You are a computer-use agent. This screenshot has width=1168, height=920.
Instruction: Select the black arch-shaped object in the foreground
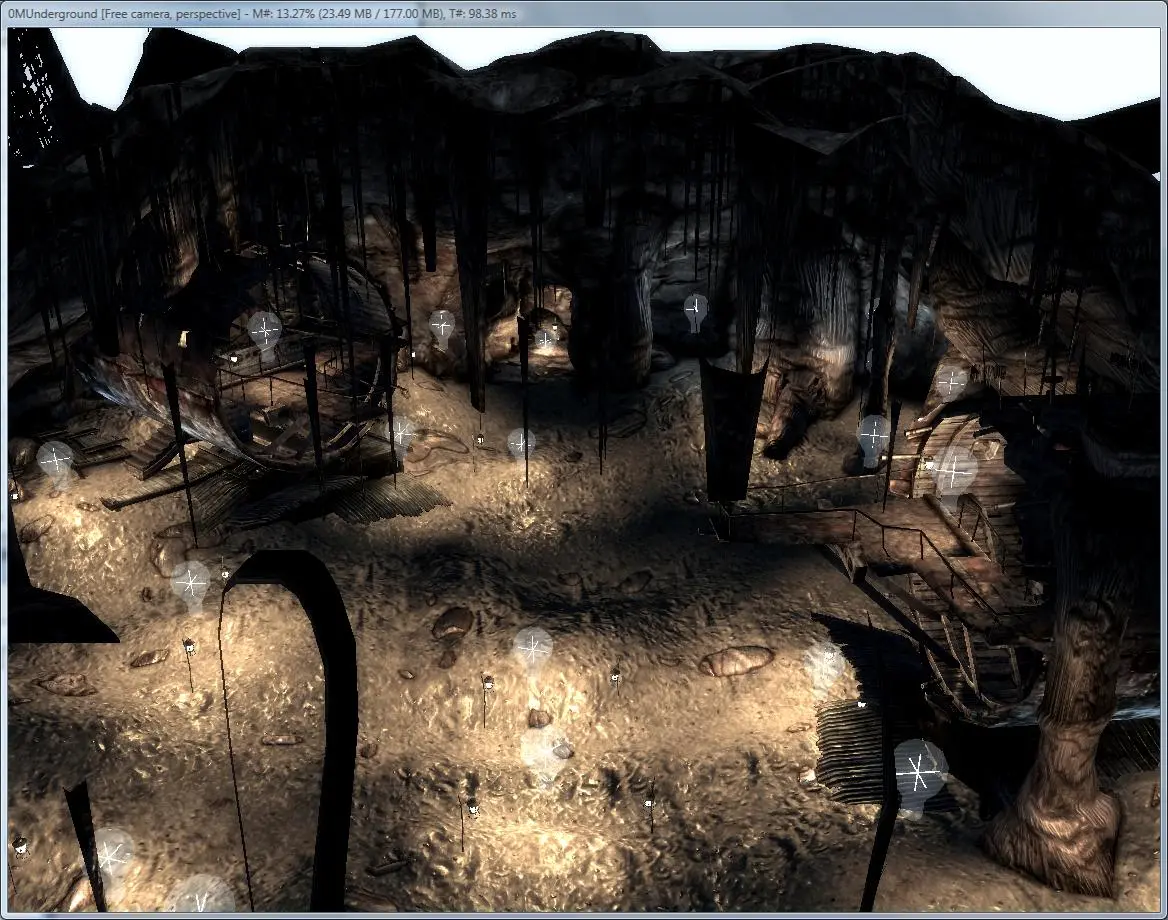tap(292, 729)
